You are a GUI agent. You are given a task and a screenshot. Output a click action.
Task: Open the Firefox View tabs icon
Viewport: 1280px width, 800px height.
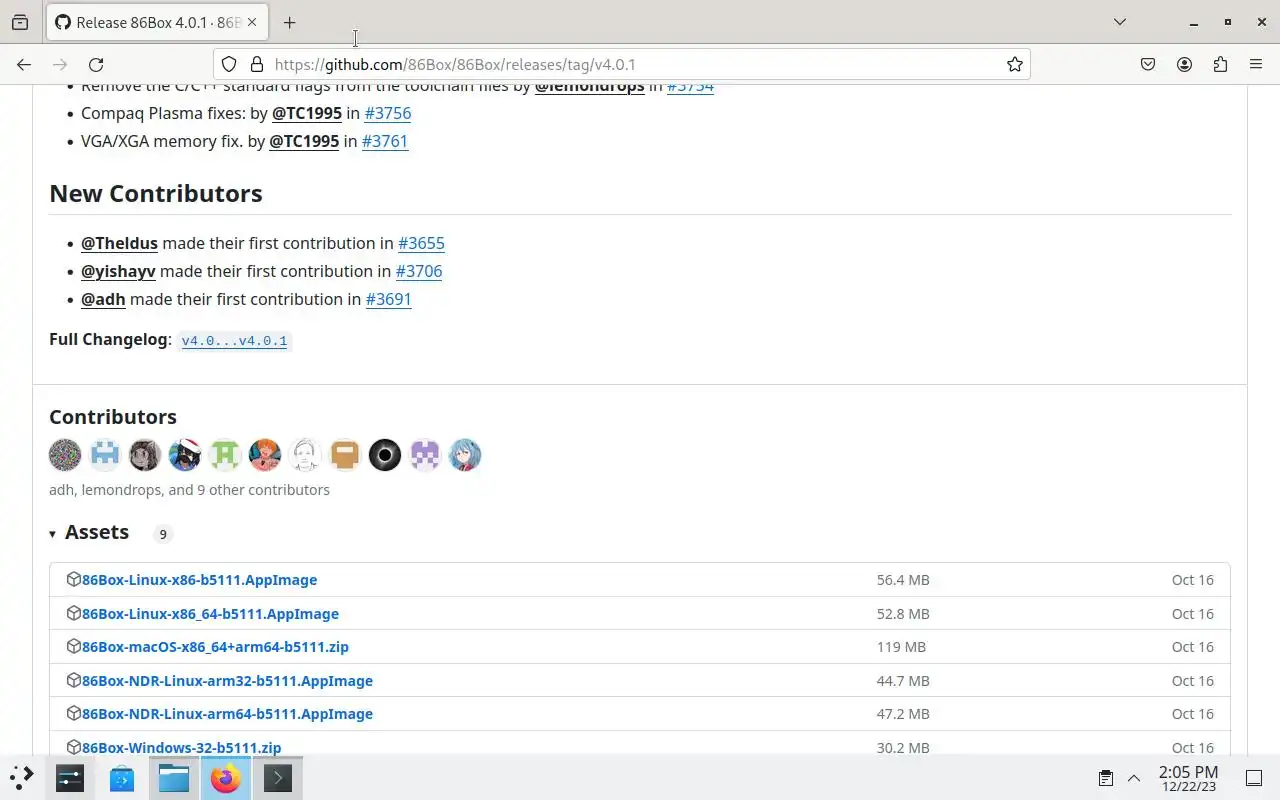pos(20,22)
